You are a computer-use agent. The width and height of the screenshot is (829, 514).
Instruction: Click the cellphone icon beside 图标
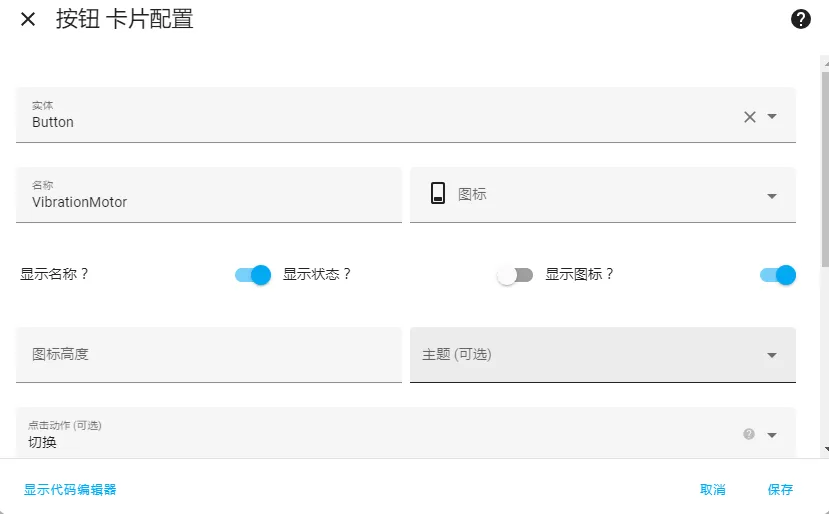[x=438, y=193]
